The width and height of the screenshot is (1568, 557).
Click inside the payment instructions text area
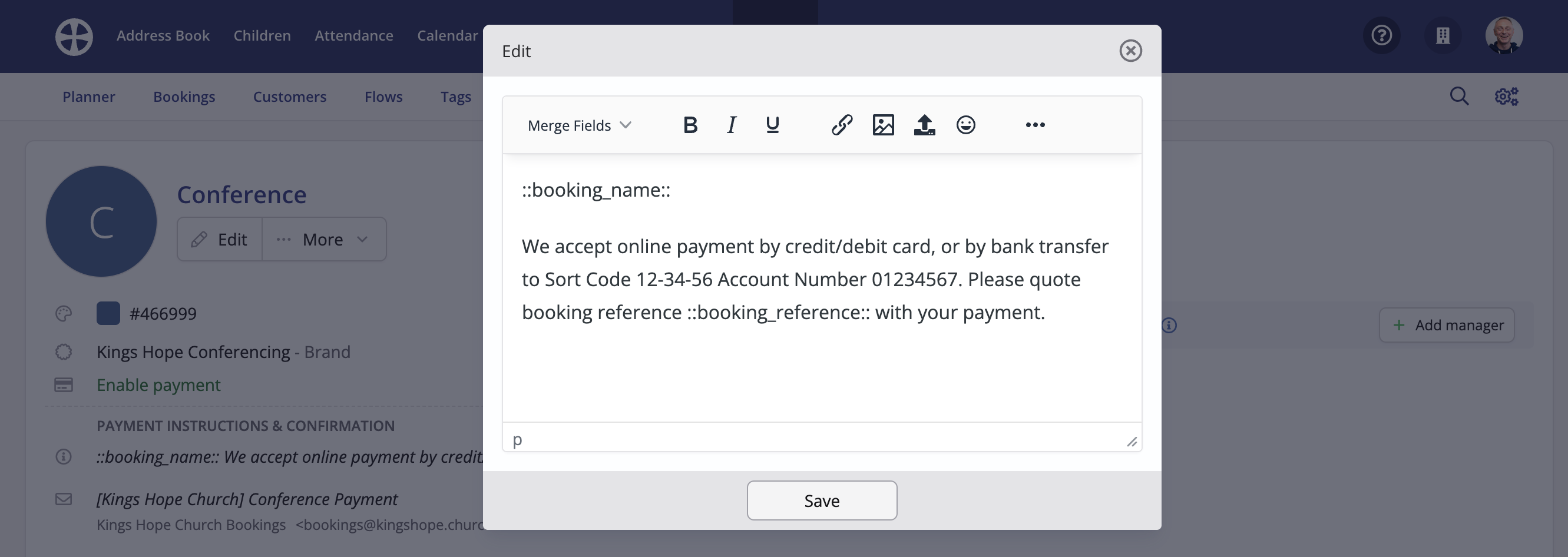coord(822,287)
